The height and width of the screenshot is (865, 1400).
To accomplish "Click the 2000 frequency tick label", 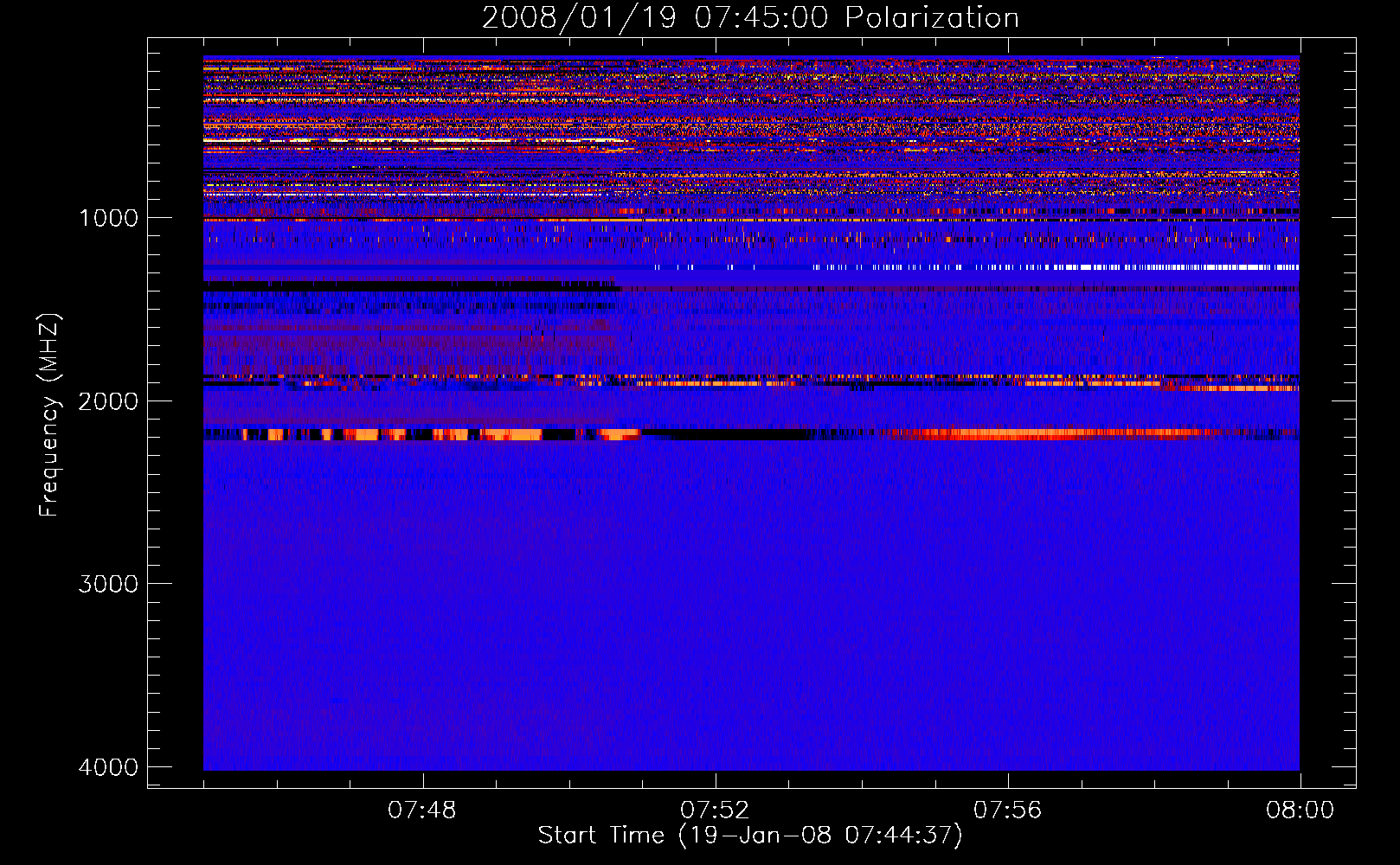I will (x=109, y=401).
